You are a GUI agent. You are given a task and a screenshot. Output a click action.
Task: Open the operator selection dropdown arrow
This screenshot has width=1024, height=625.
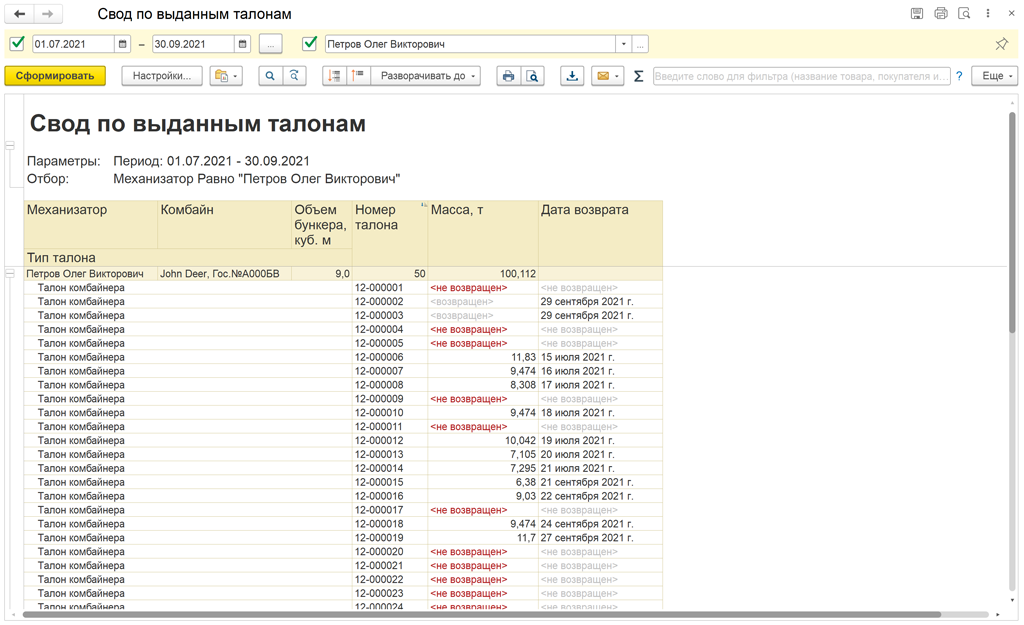coord(624,44)
